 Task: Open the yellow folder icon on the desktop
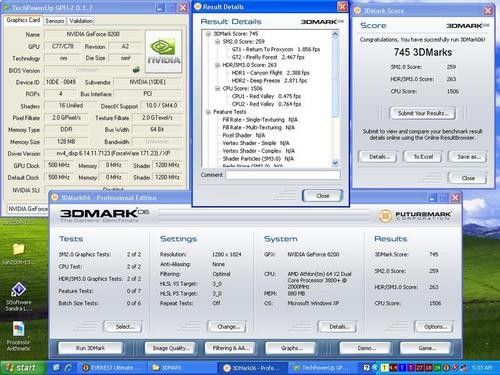18,249
